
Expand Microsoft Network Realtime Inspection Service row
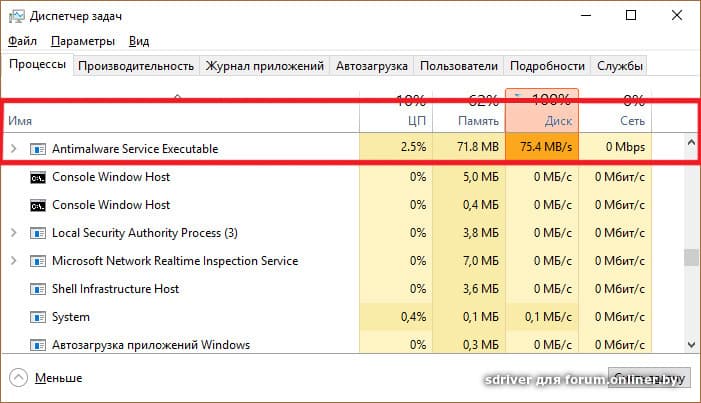coord(13,261)
